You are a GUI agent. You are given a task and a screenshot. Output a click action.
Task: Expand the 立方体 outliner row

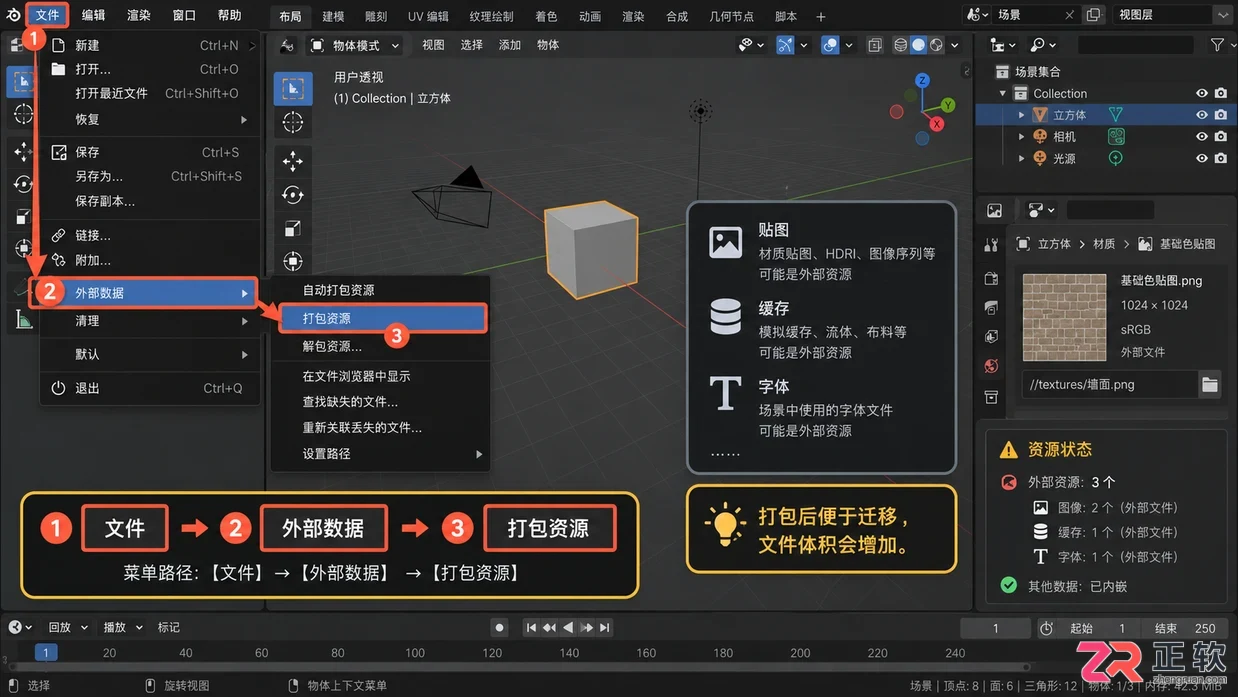tap(1022, 115)
